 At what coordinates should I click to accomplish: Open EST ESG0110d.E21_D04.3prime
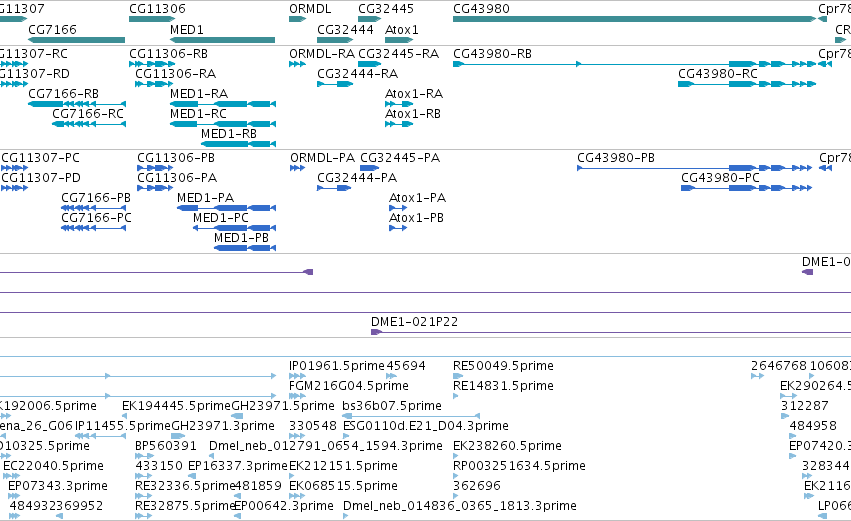click(x=426, y=426)
